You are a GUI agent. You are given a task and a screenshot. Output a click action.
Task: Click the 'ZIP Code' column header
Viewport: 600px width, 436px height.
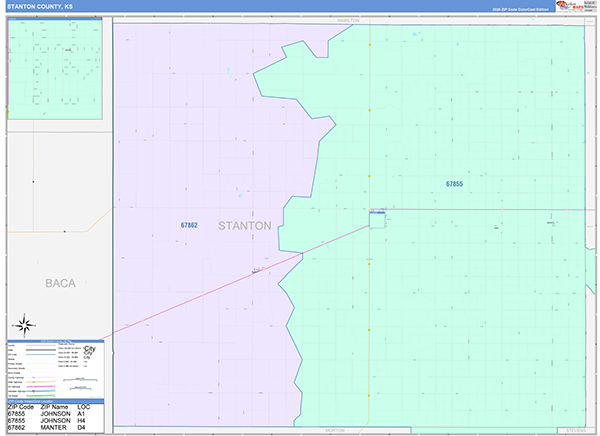(21, 407)
